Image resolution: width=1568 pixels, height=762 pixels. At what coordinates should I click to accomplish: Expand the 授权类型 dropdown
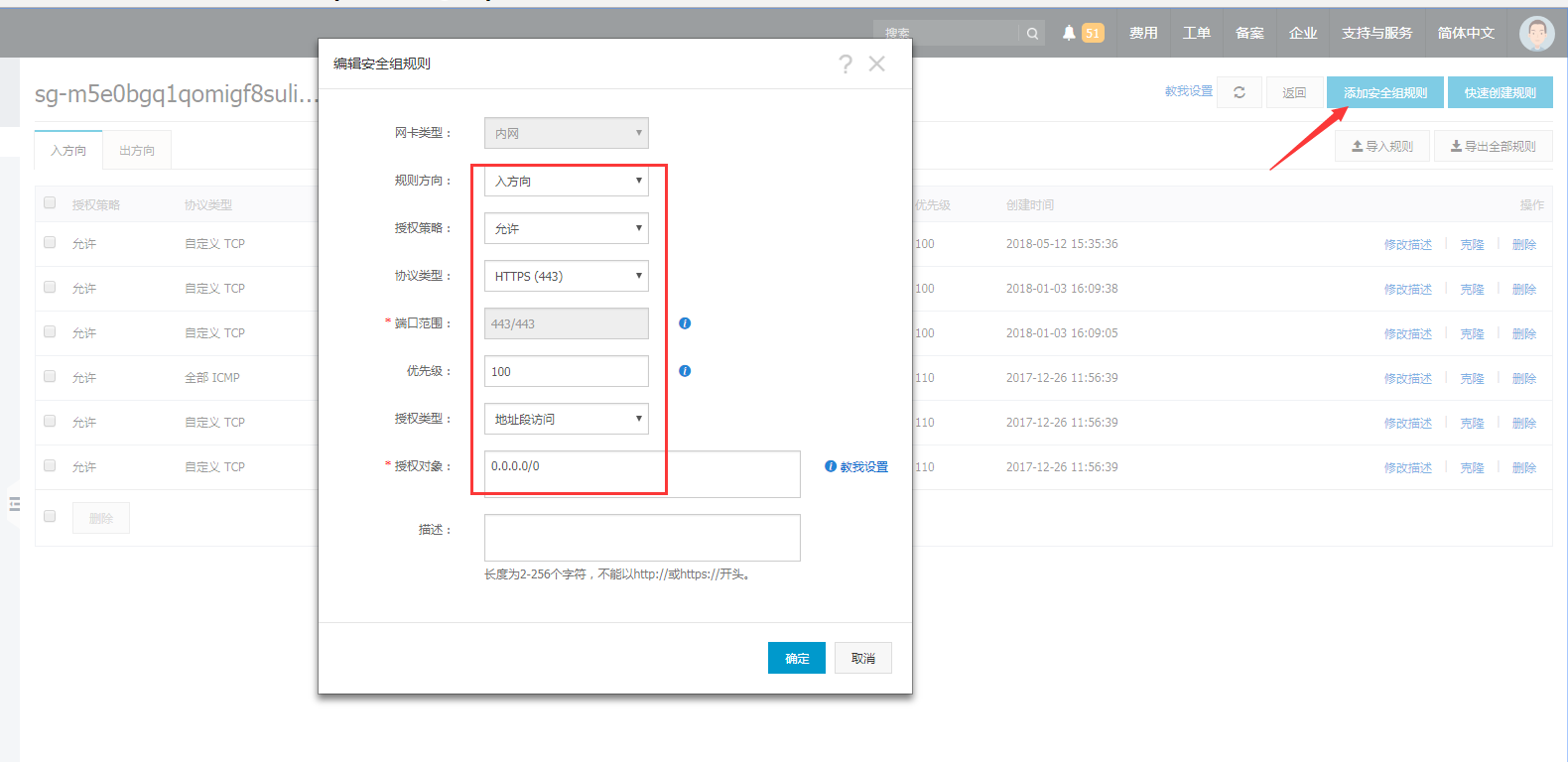[x=566, y=419]
